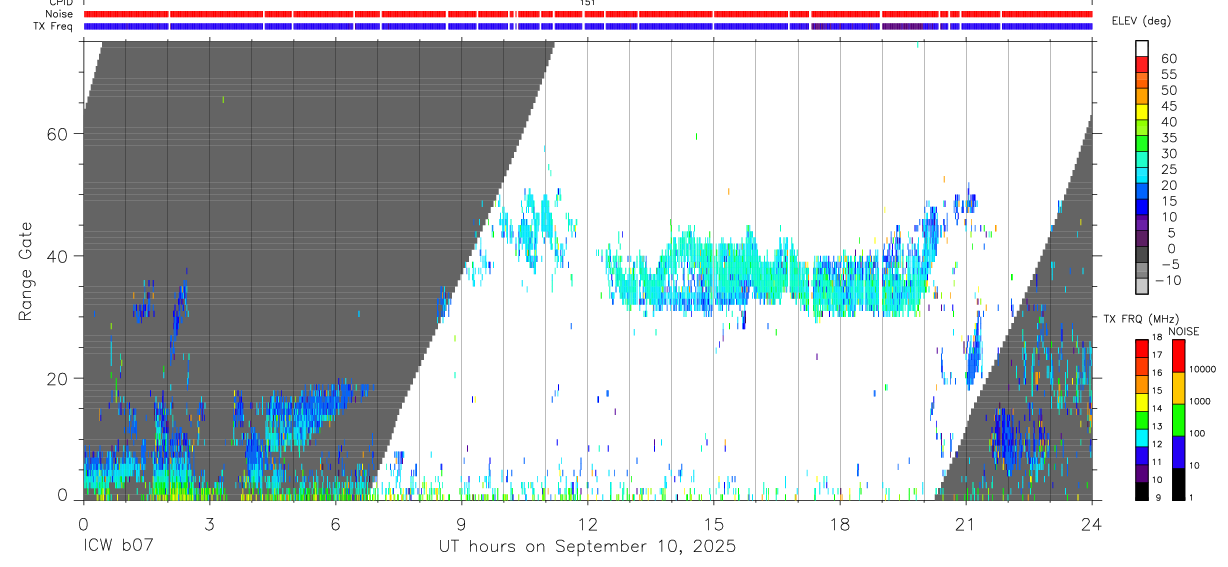Click the '6' tick label on the UT hours axis
The image size is (1228, 567).
(335, 523)
